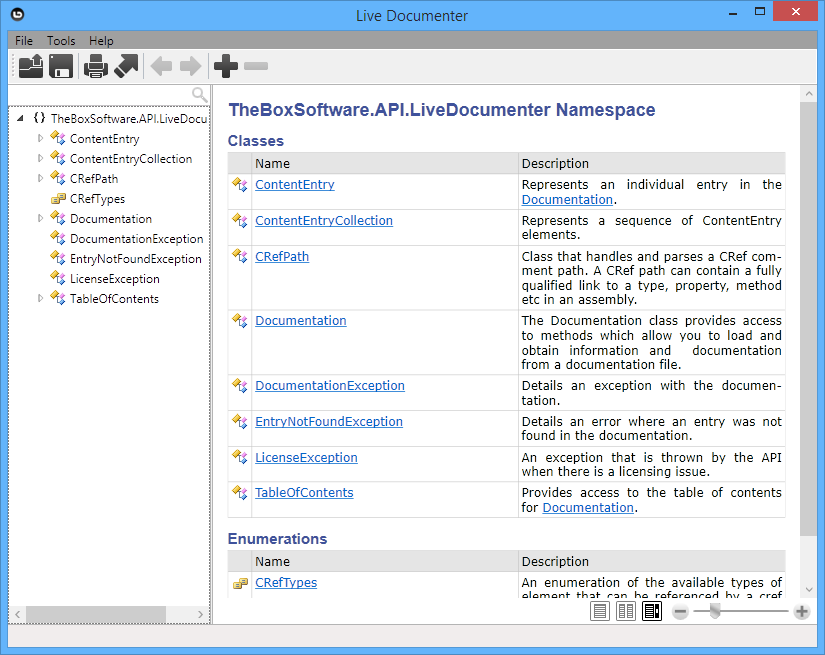Click the minus remove toolbar icon

256,66
